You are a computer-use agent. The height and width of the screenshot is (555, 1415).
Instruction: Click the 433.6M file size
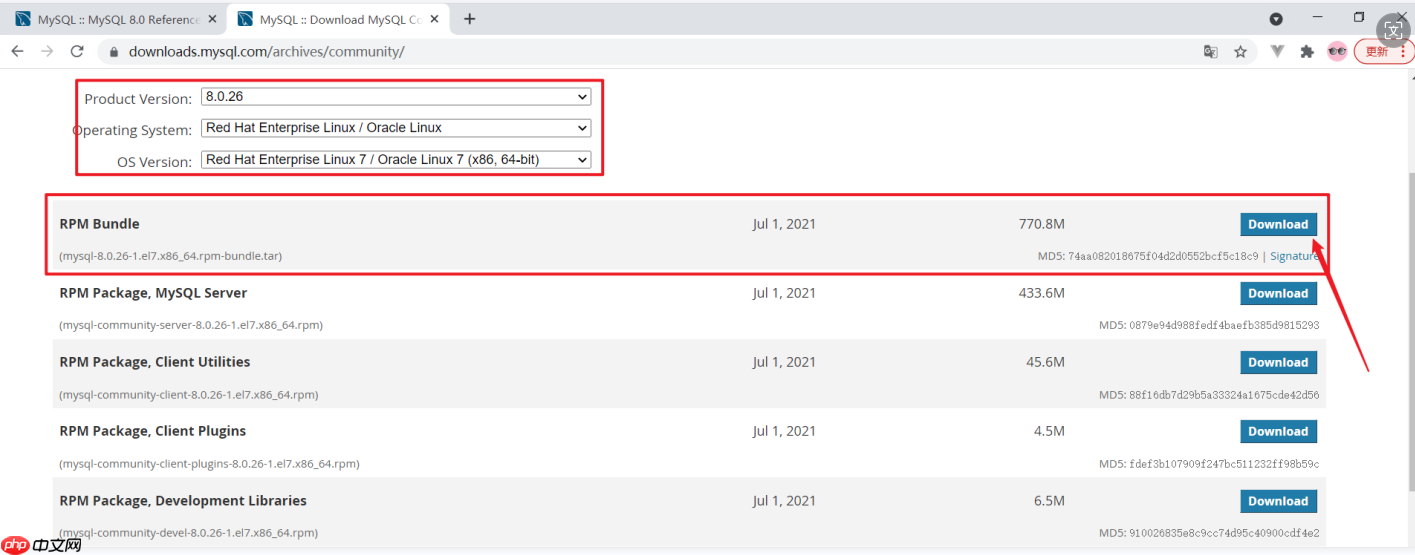click(1042, 293)
